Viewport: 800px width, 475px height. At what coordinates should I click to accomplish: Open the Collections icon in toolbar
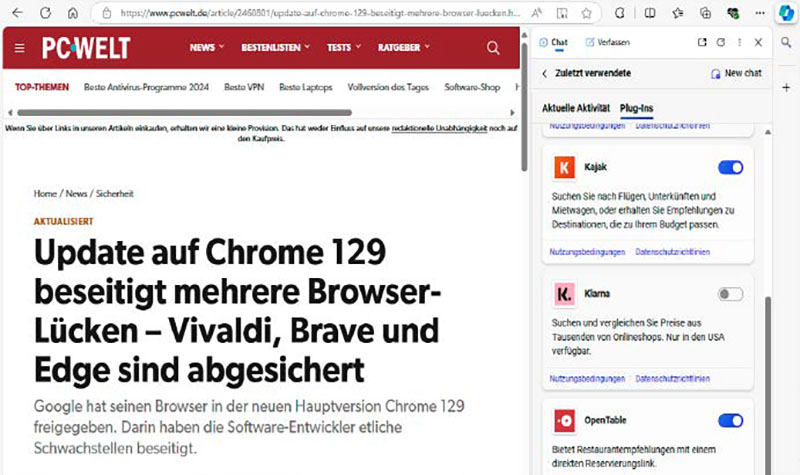click(x=706, y=13)
